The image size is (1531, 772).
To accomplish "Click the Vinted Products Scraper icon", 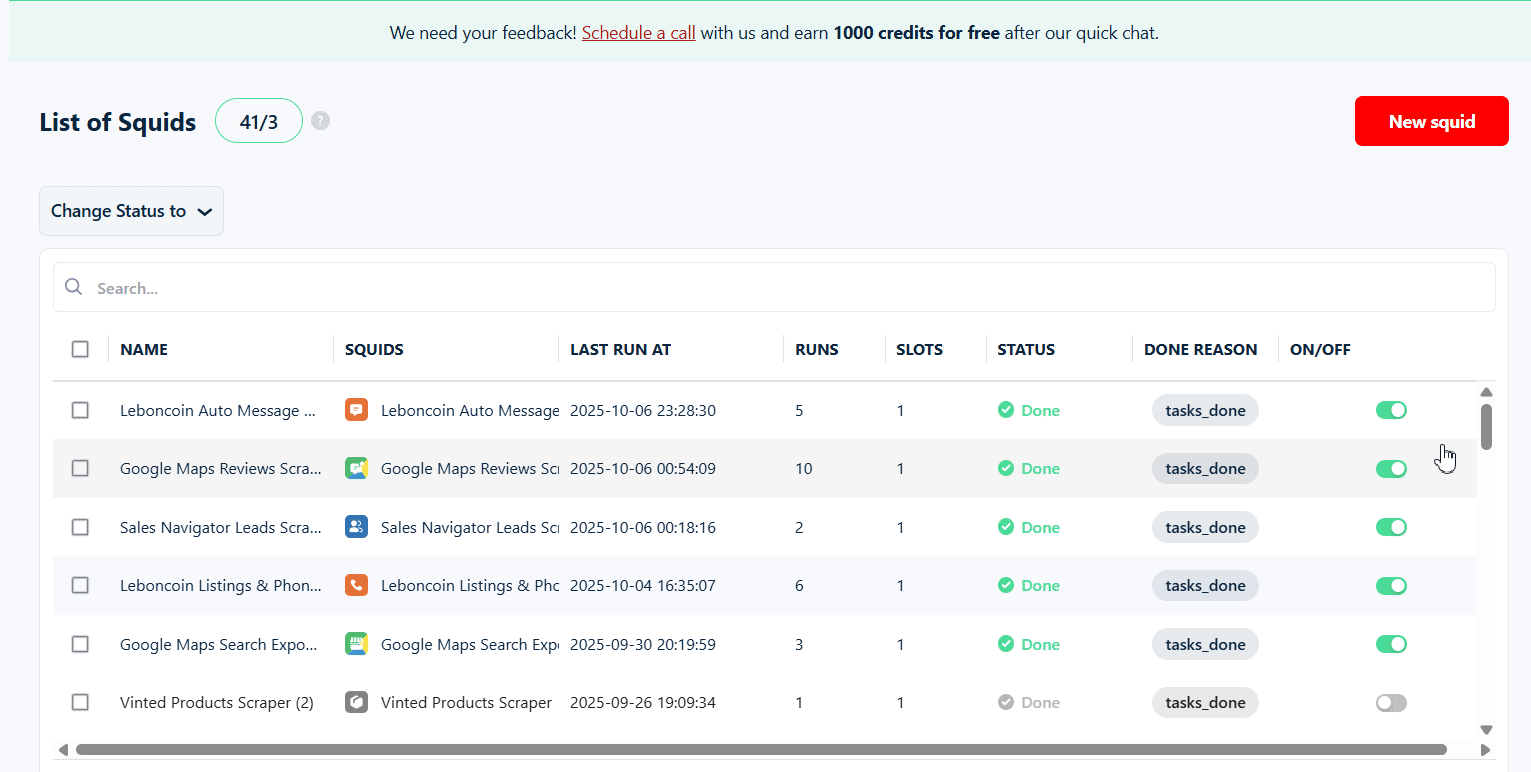I will 356,702.
